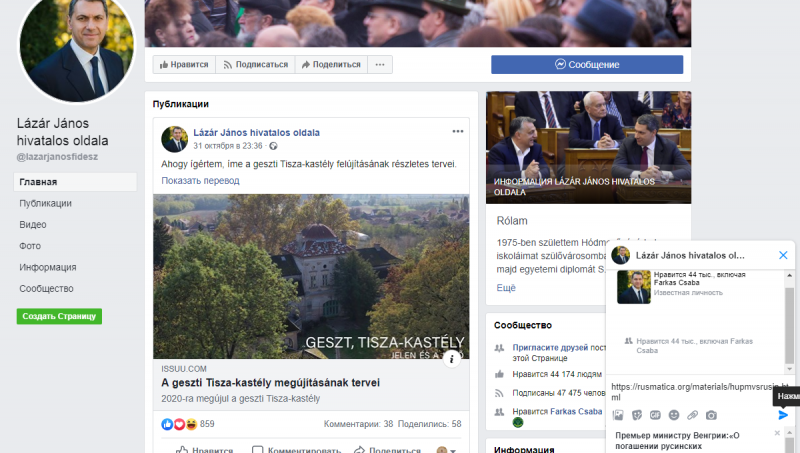
Task: Click the chat scrollbar up arrow
Action: [x=789, y=275]
